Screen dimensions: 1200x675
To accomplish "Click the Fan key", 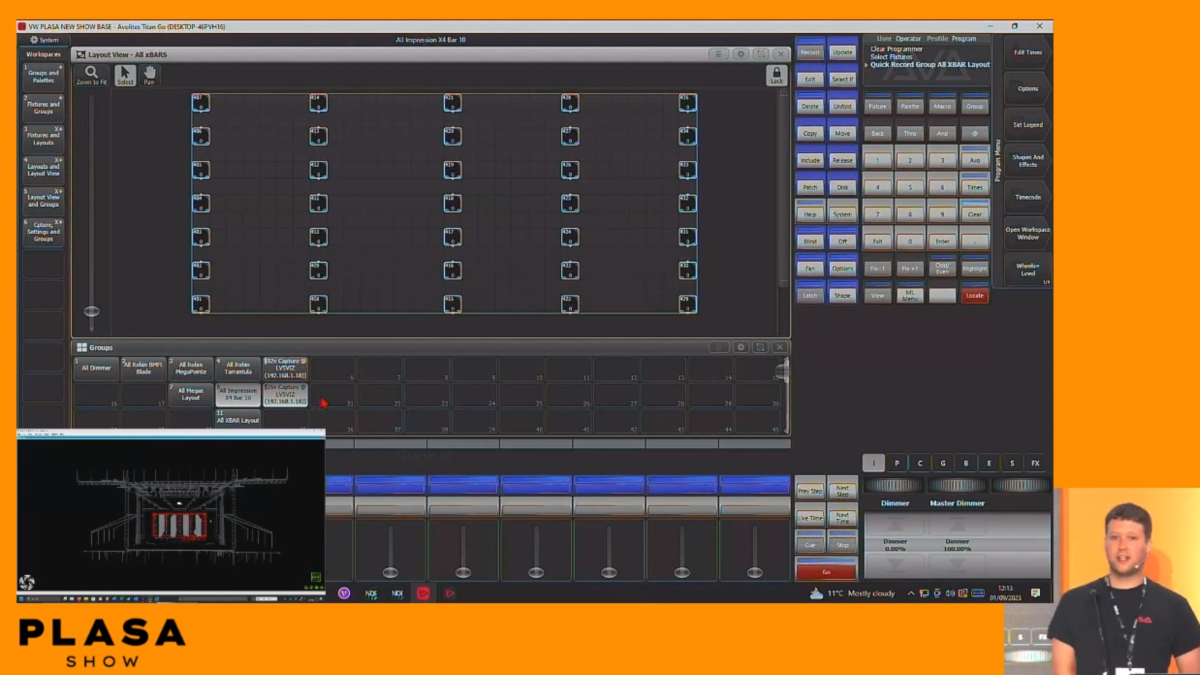I will pos(810,267).
